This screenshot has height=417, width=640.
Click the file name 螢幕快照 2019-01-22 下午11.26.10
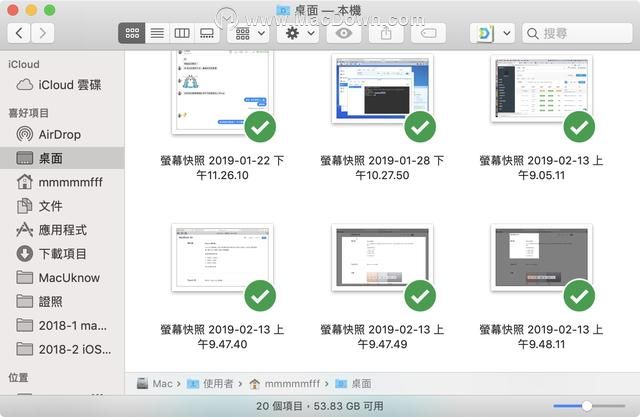pyautogui.click(x=222, y=168)
